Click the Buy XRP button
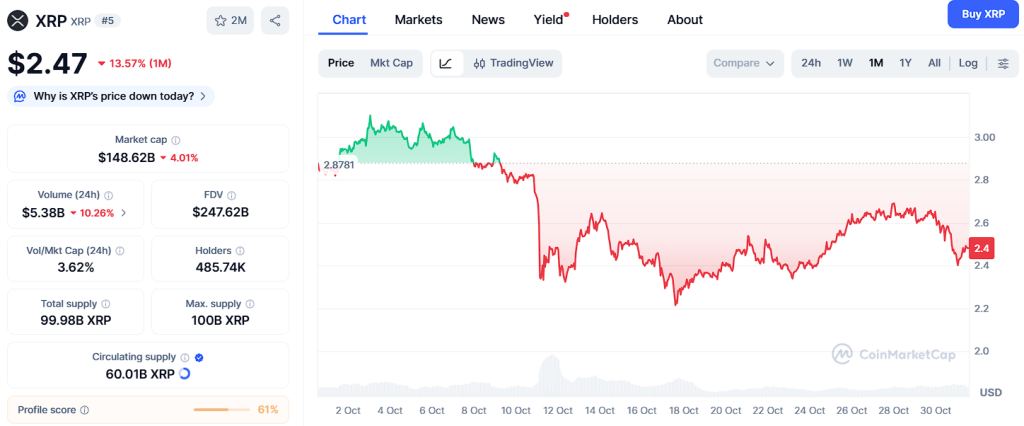Screen dimensions: 1024x426 tap(982, 14)
